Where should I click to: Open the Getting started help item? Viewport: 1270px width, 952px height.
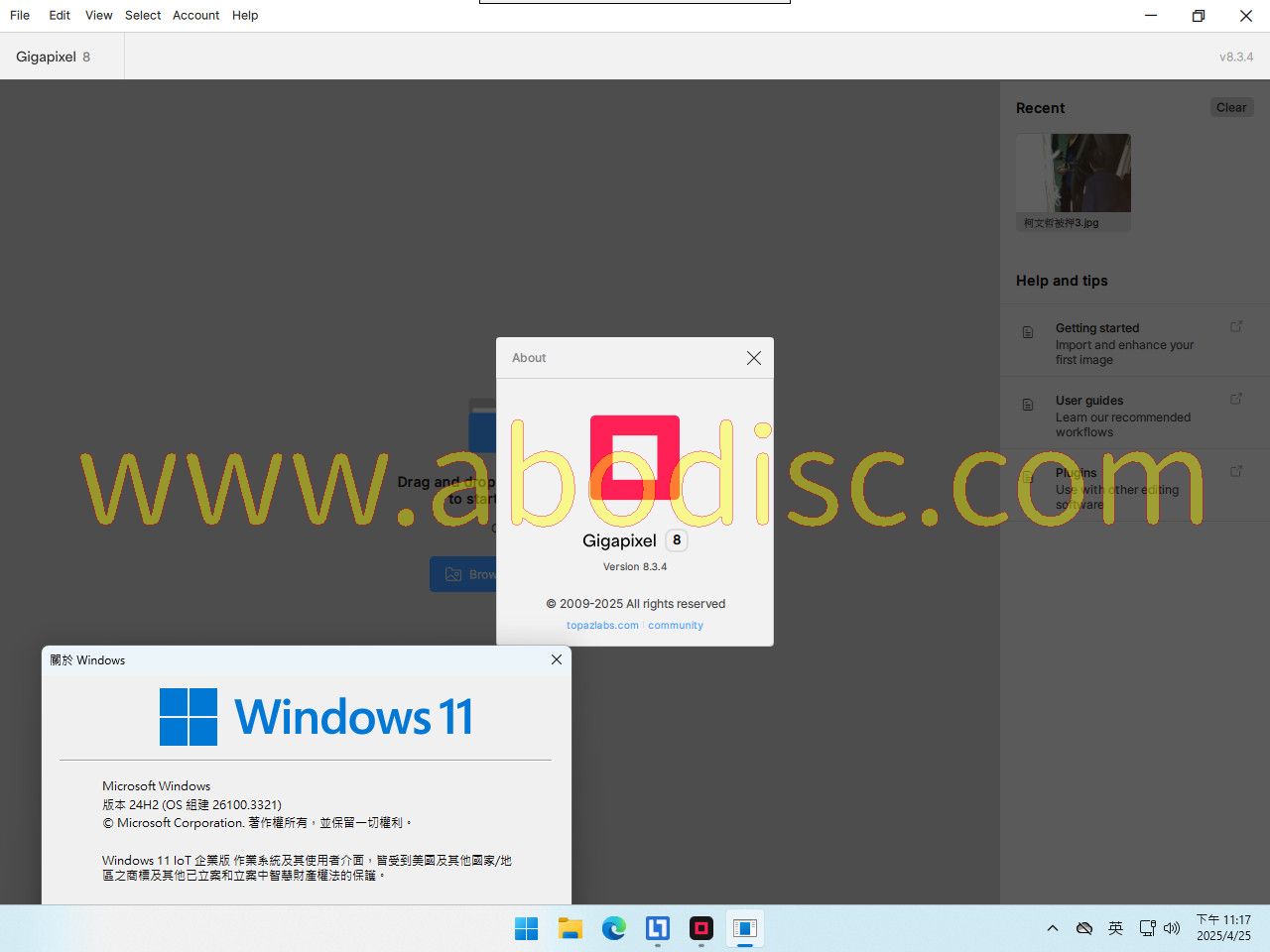tap(1135, 341)
